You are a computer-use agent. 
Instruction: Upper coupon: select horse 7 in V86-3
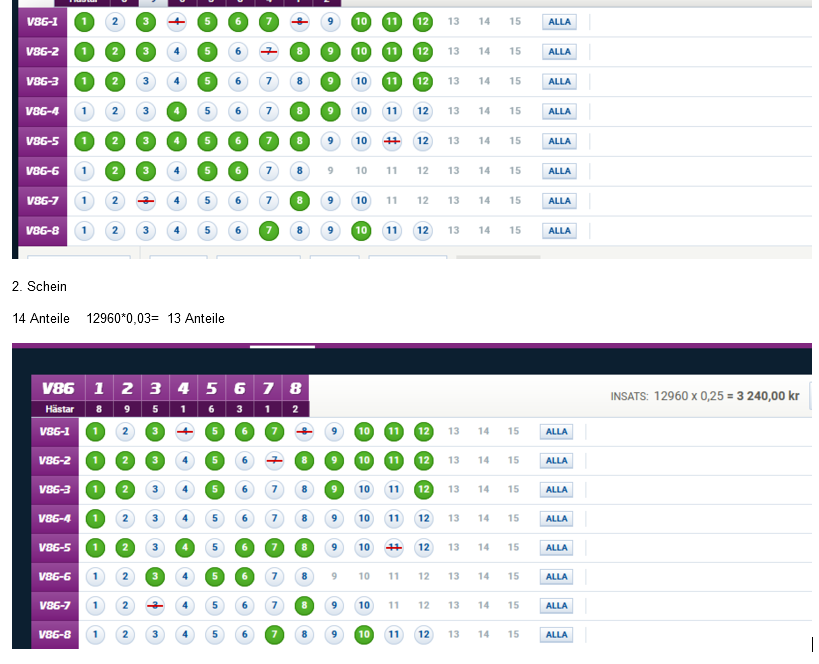coord(269,81)
